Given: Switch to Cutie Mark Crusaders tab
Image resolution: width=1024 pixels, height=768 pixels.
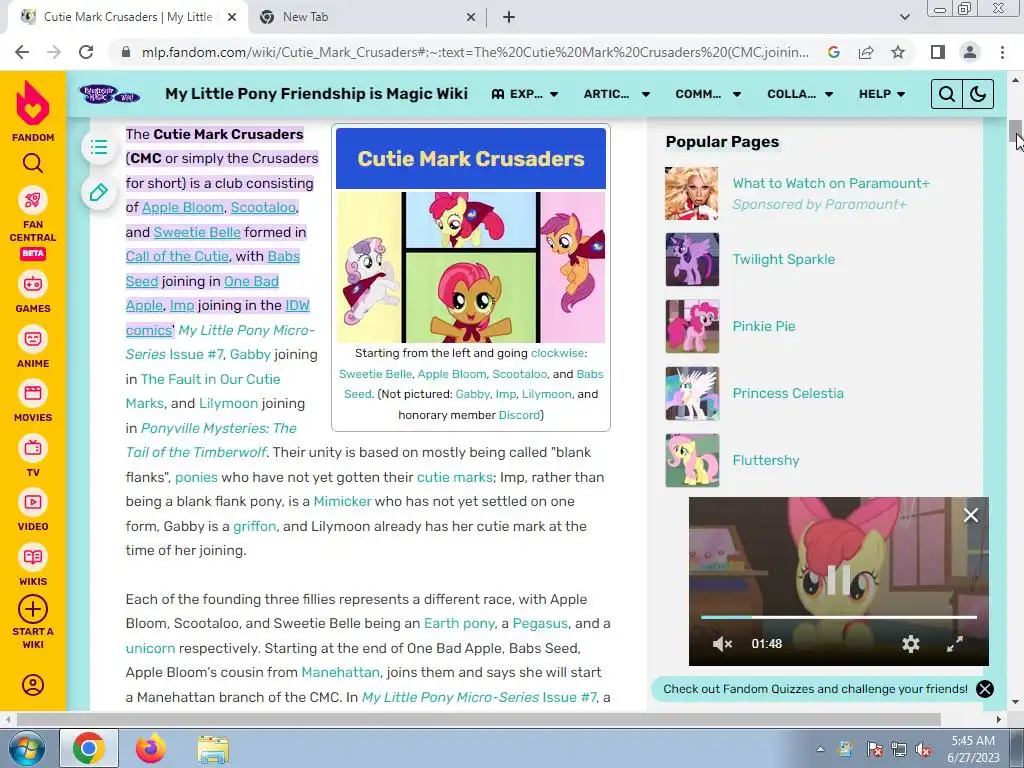Looking at the screenshot, I should pos(128,17).
